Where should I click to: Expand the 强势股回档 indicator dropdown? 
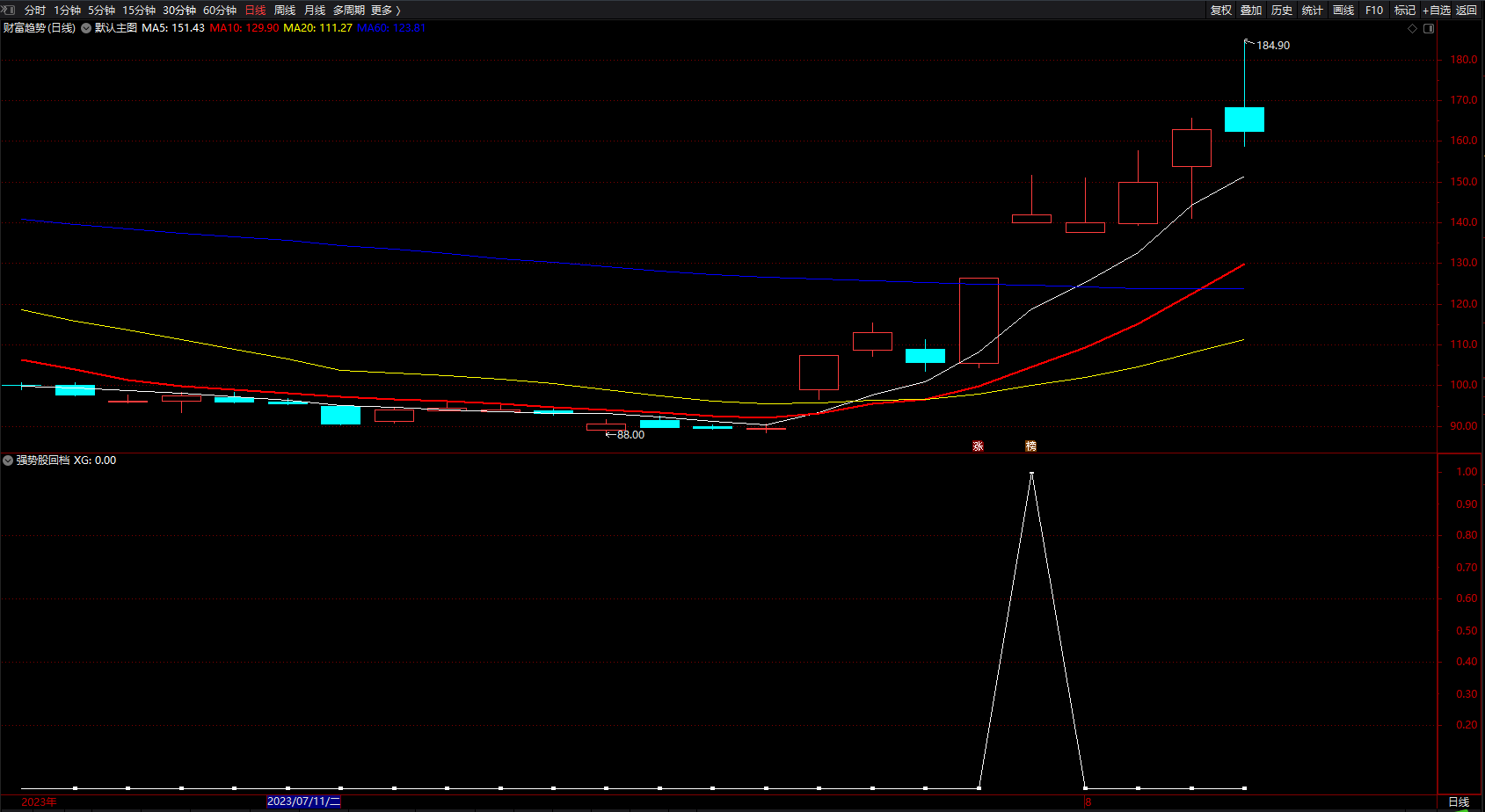click(8, 460)
